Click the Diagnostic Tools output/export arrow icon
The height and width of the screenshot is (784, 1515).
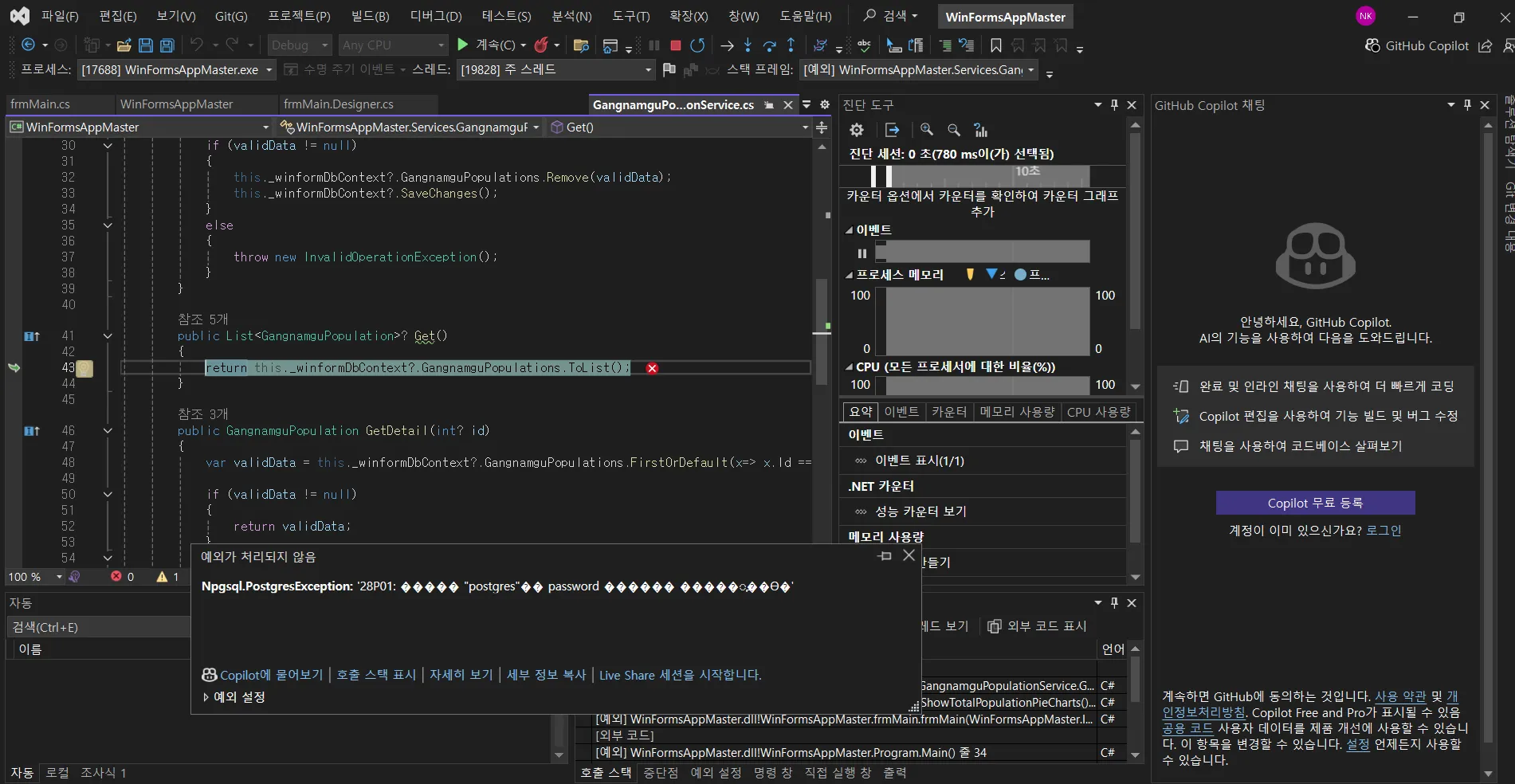coord(892,130)
